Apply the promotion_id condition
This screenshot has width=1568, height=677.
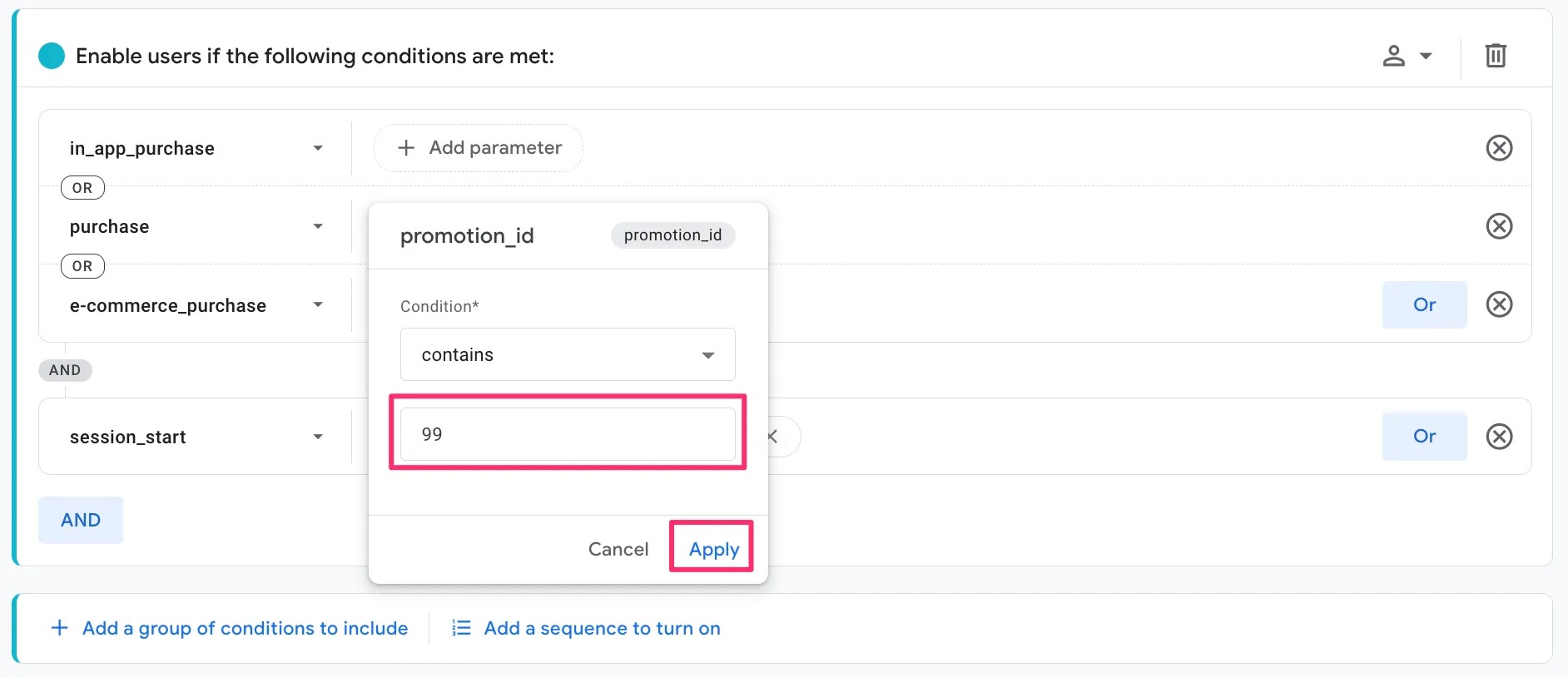[x=713, y=549]
